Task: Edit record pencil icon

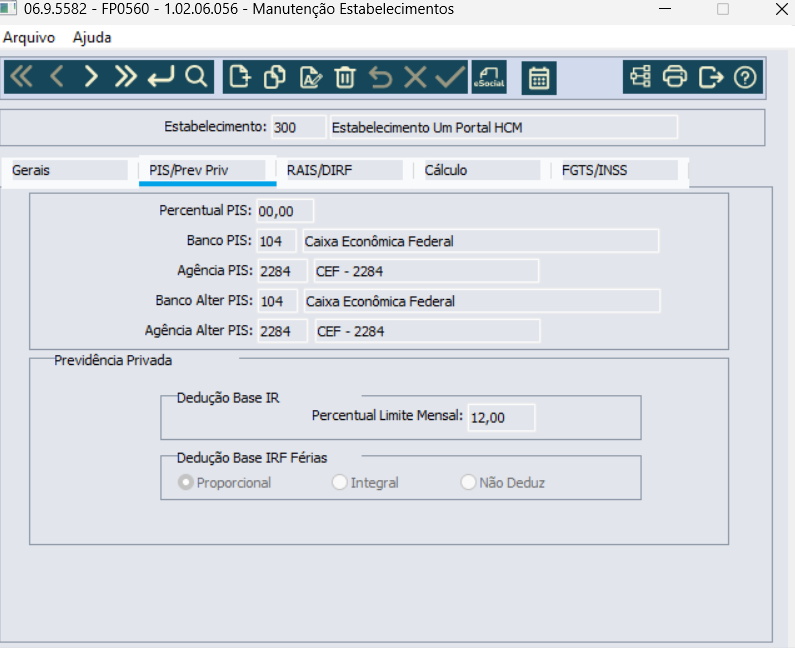Action: tap(310, 77)
